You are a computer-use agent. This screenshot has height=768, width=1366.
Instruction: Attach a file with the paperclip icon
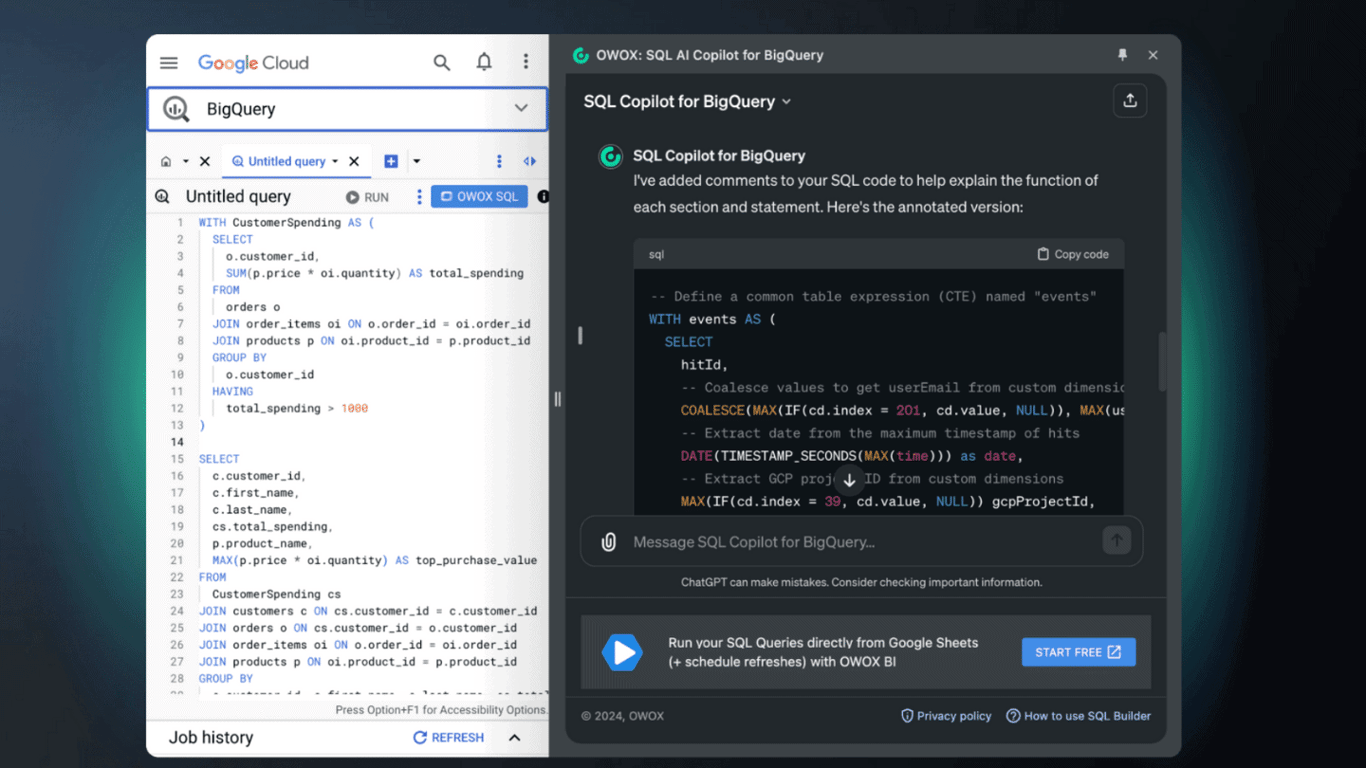click(x=608, y=542)
